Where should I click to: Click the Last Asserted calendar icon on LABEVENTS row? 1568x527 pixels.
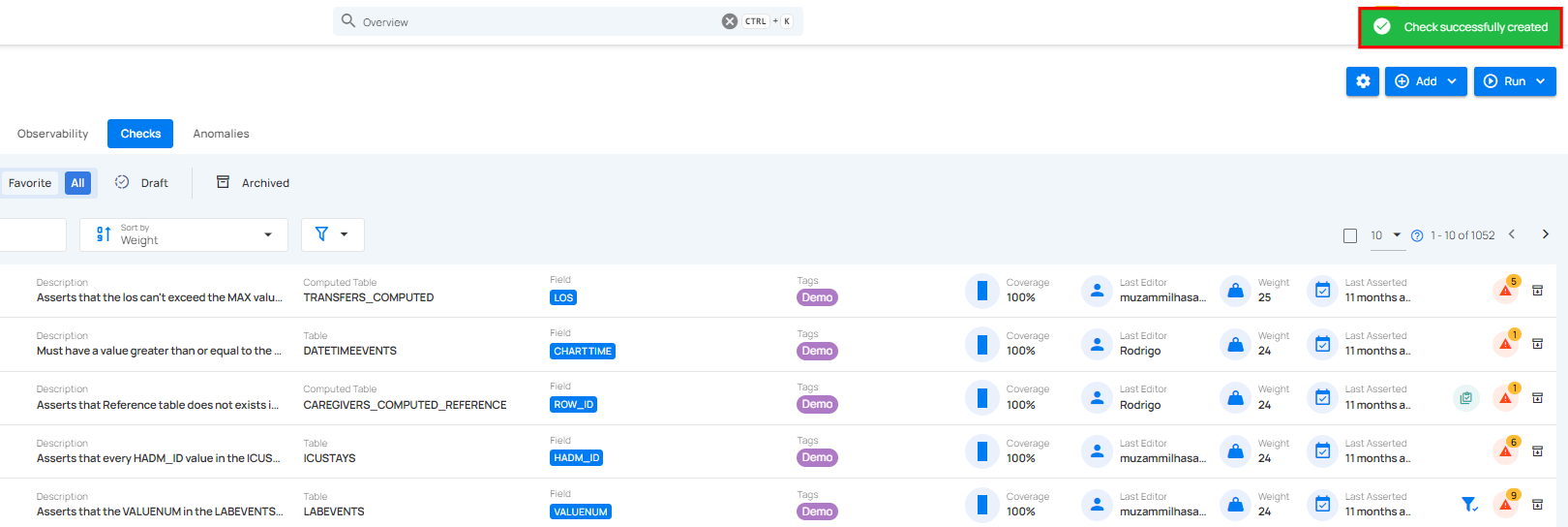coord(1323,505)
